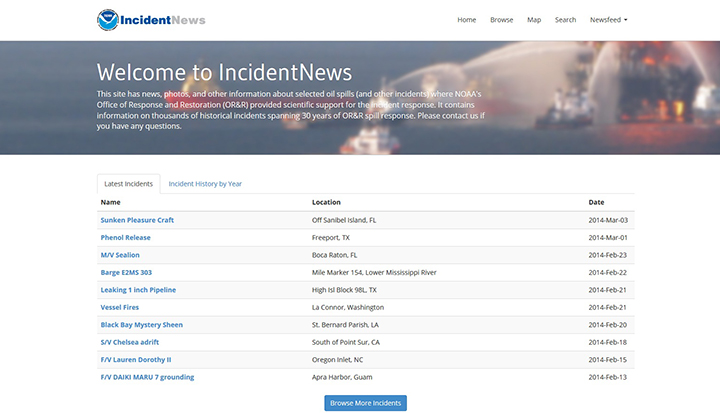Expand the Newsfeed dropdown
The image size is (720, 413).
[608, 20]
